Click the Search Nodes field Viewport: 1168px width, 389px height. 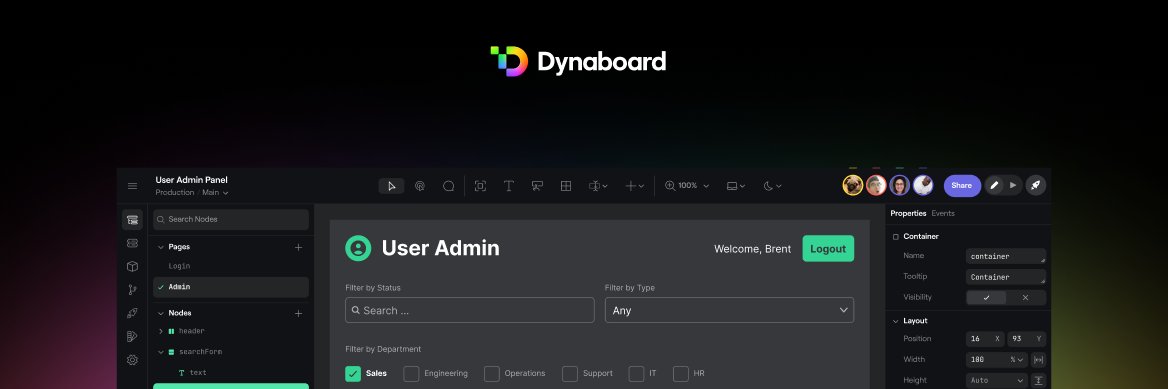[231, 220]
